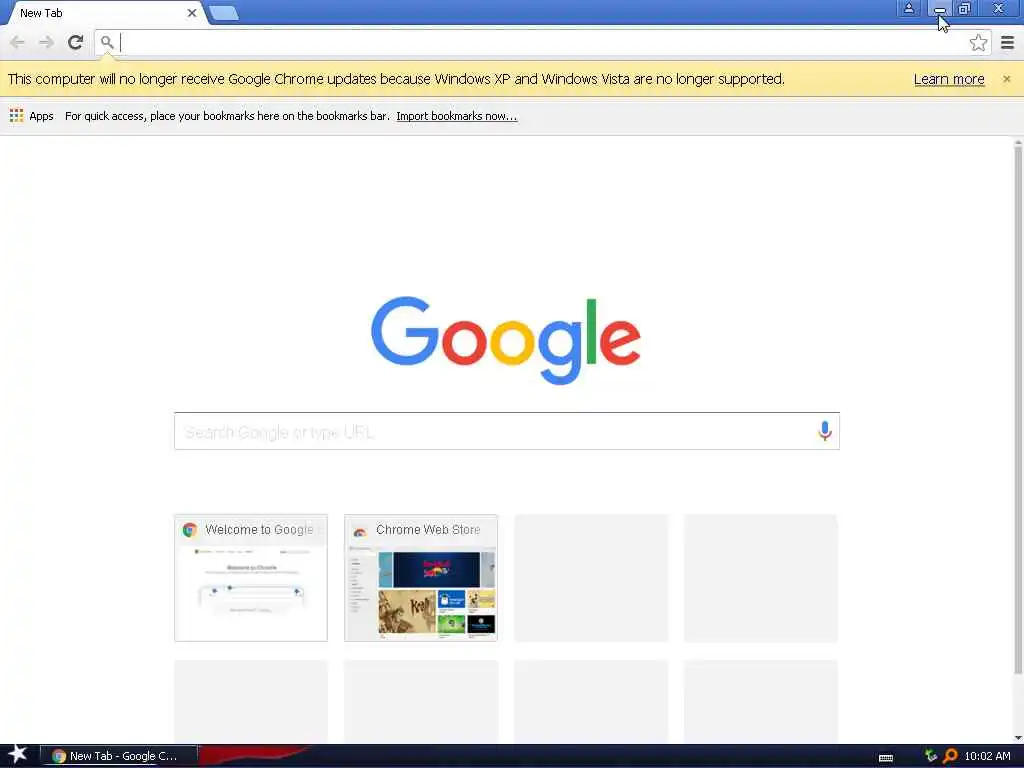This screenshot has width=1024, height=768.
Task: Close the New Tab tab
Action: (x=192, y=13)
